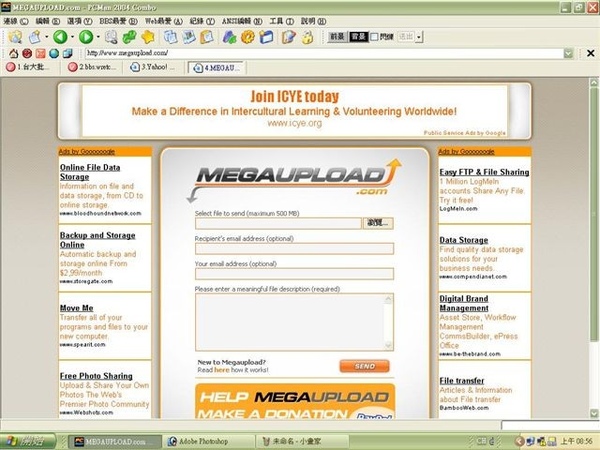Click the blue and green blocks icon
The image size is (600, 450).
tap(229, 37)
